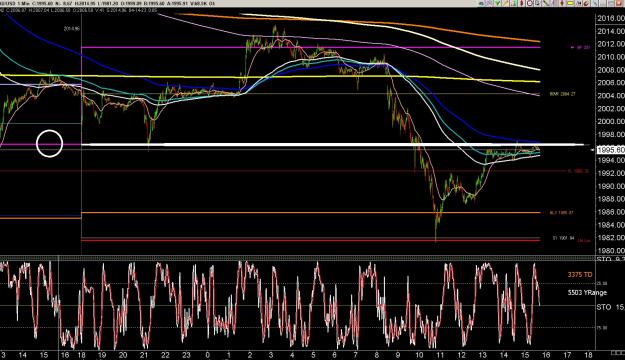Screen dimensions: 625x360
Task: Click the 2014.00 price axis label
Action: (610, 31)
